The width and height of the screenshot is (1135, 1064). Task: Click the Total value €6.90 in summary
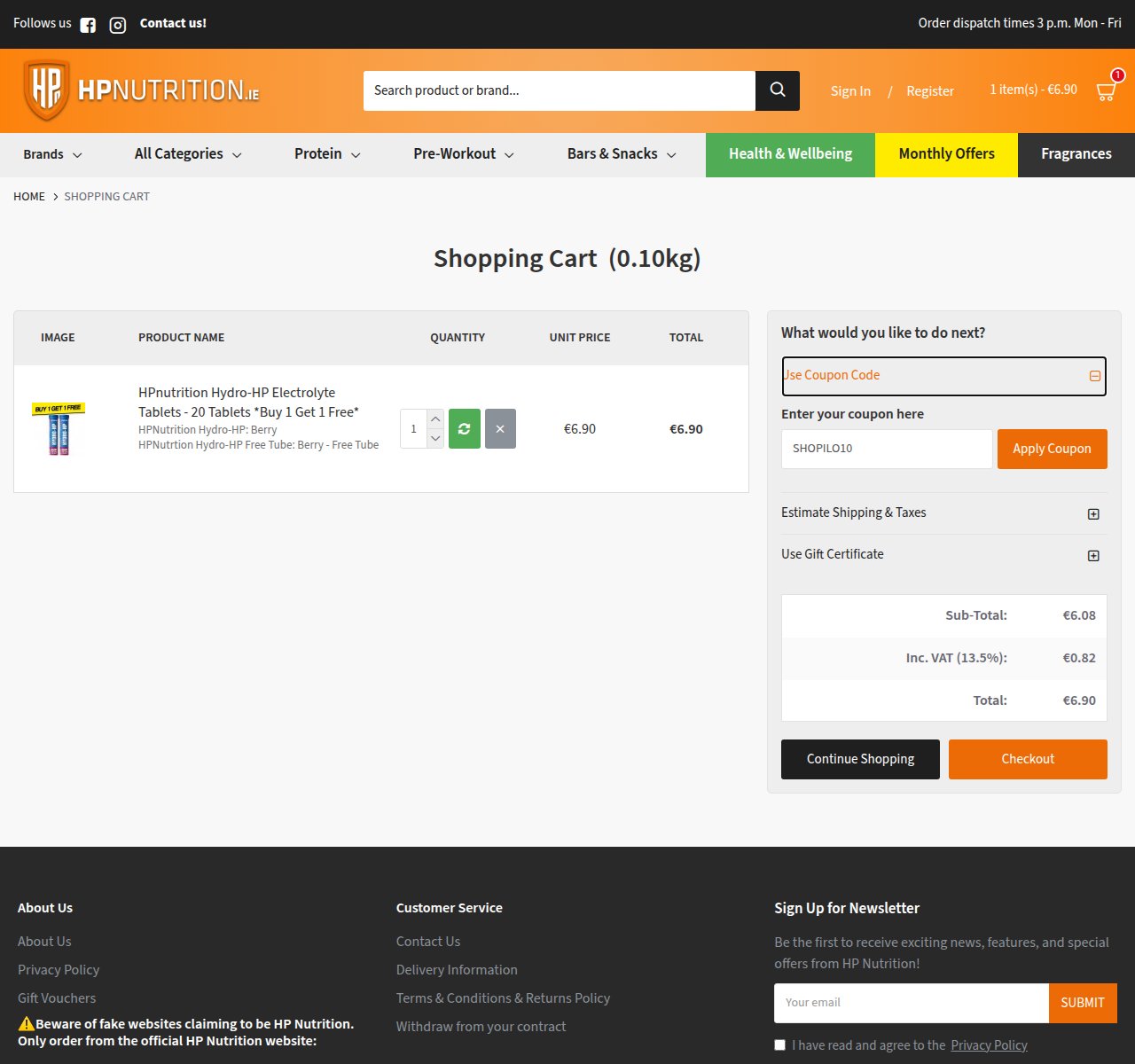point(1079,700)
